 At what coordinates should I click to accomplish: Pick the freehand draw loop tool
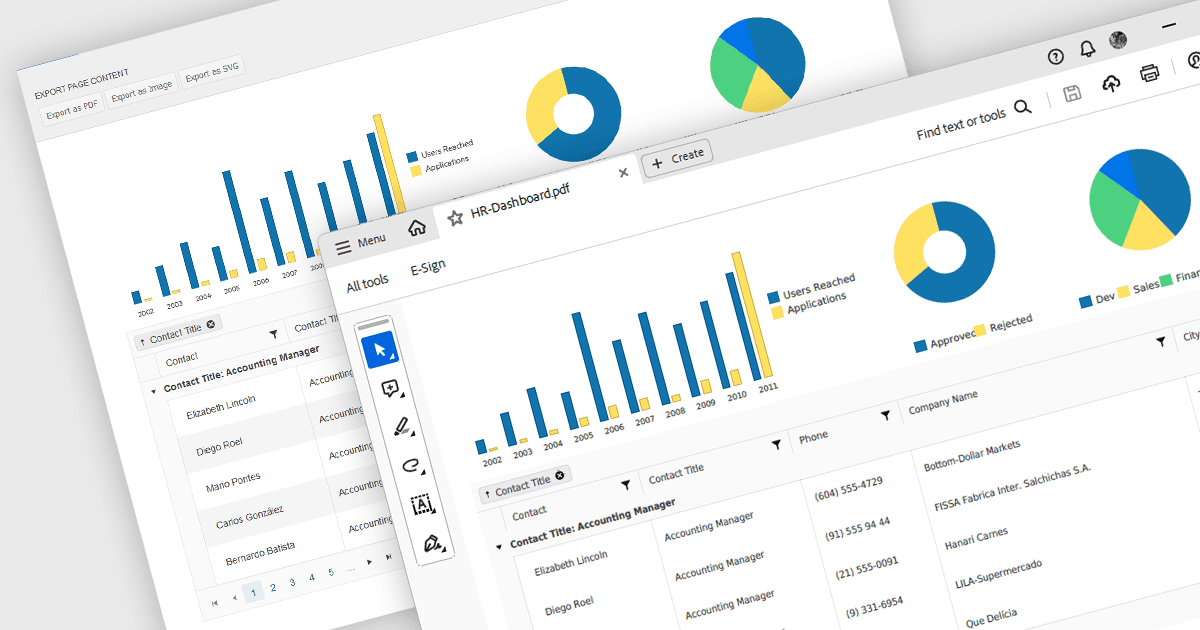pos(411,465)
